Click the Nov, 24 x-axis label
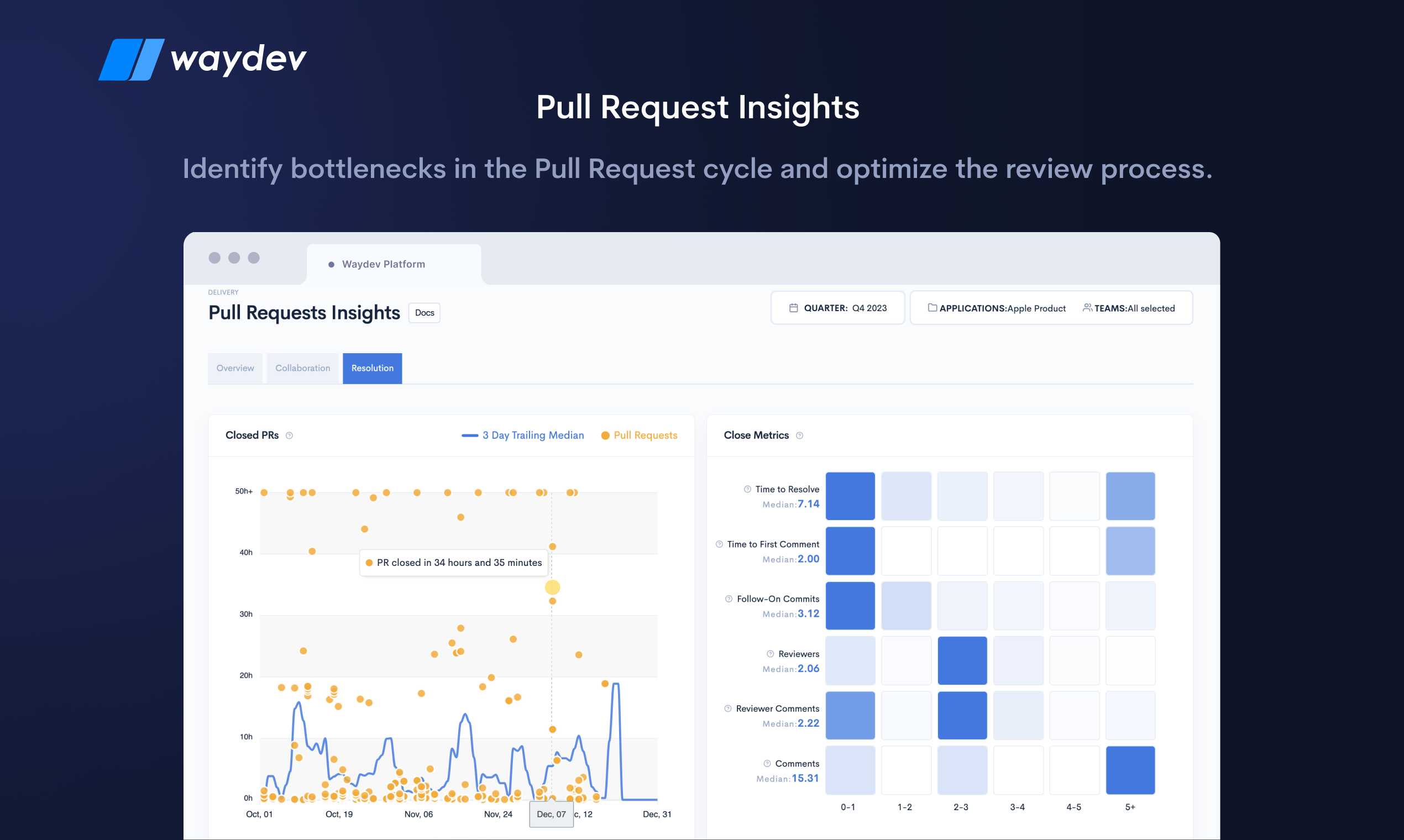 pyautogui.click(x=497, y=815)
